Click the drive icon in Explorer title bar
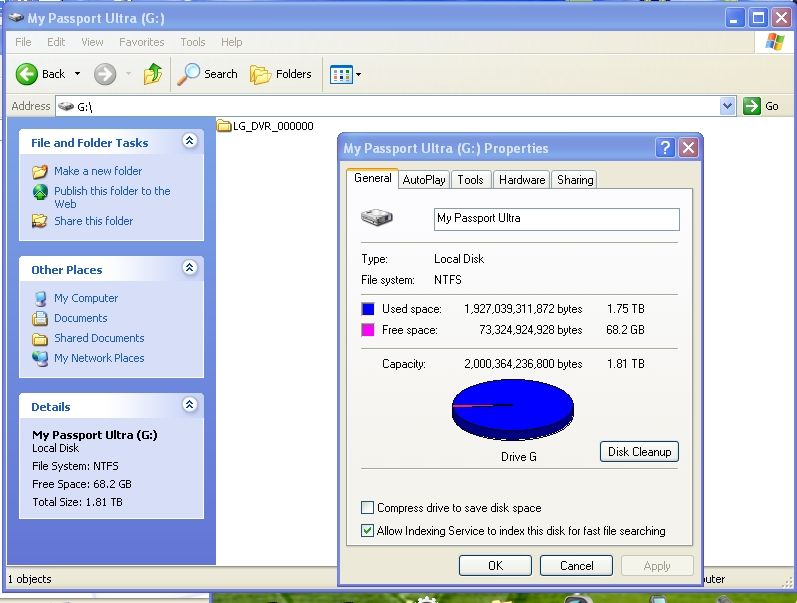 (16, 18)
